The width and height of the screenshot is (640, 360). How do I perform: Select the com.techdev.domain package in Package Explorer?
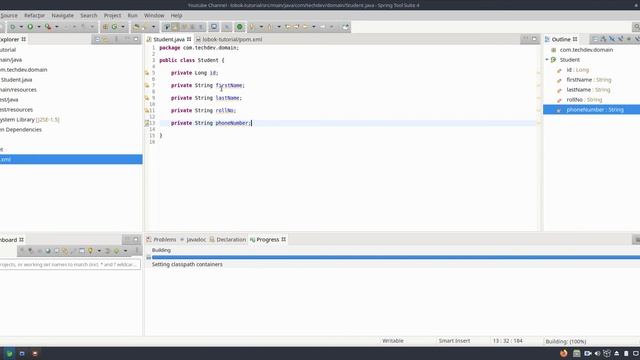(23, 70)
